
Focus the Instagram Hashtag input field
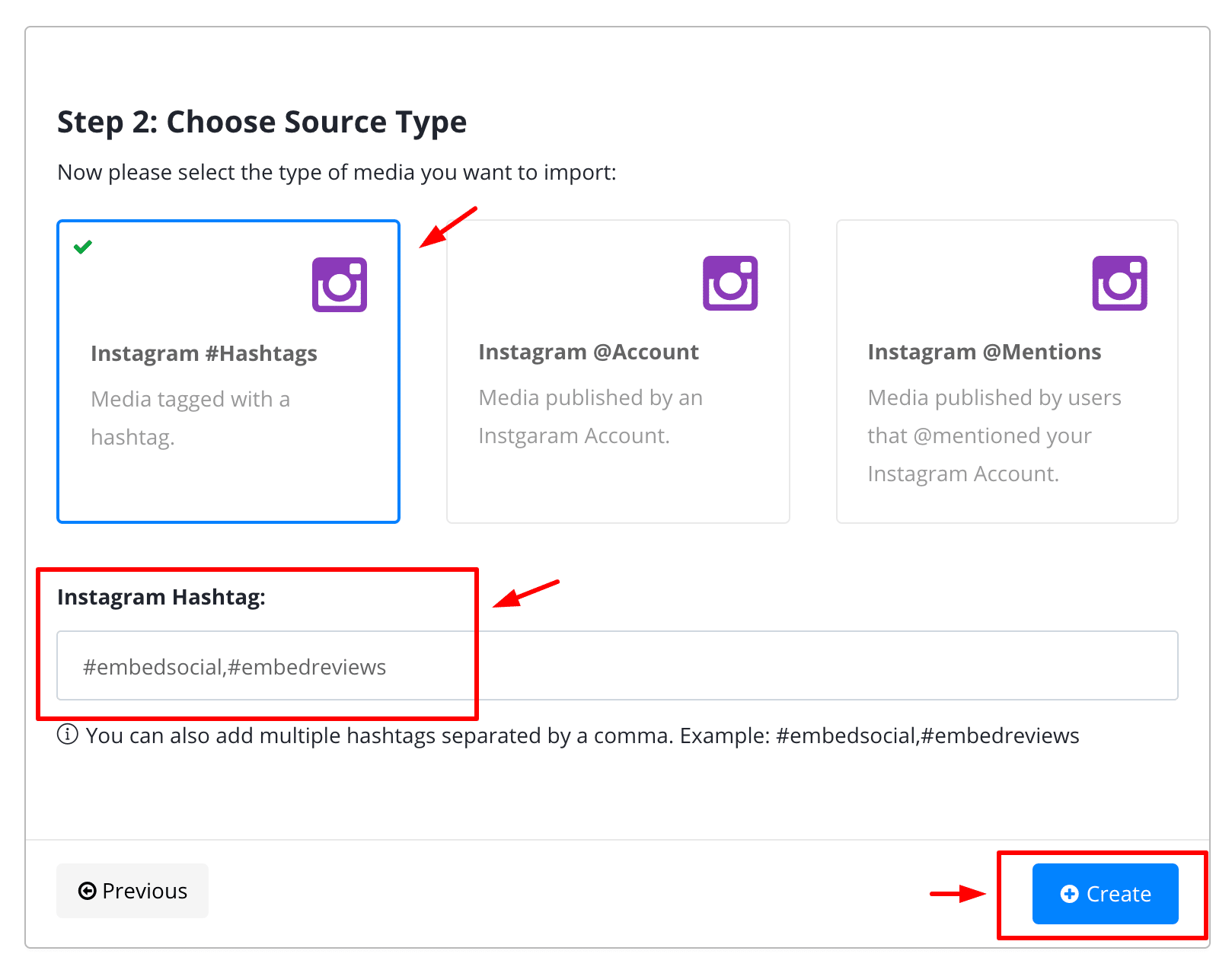pyautogui.click(x=618, y=665)
